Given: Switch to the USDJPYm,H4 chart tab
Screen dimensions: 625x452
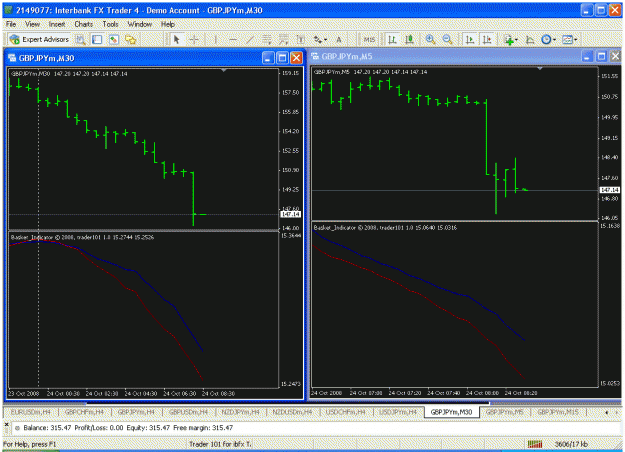Looking at the screenshot, I should click(x=398, y=412).
